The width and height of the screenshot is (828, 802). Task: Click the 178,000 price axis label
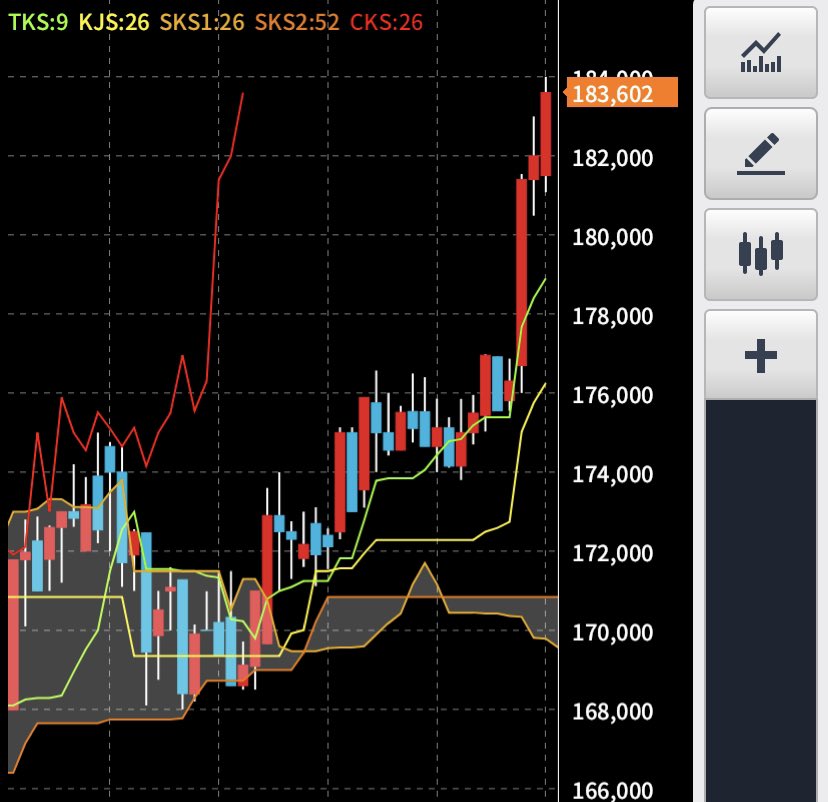tap(613, 316)
